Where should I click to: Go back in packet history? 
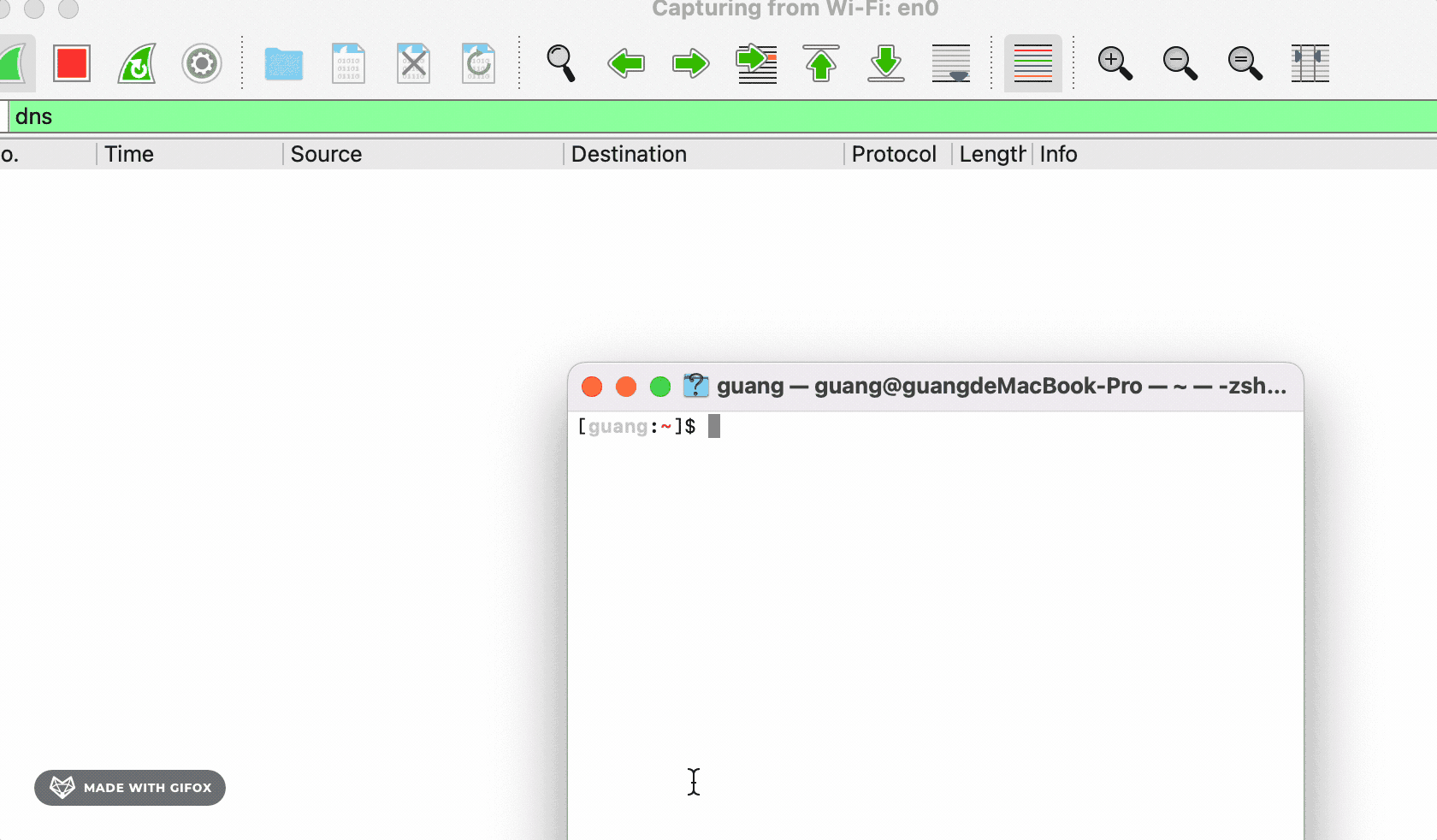[x=625, y=63]
